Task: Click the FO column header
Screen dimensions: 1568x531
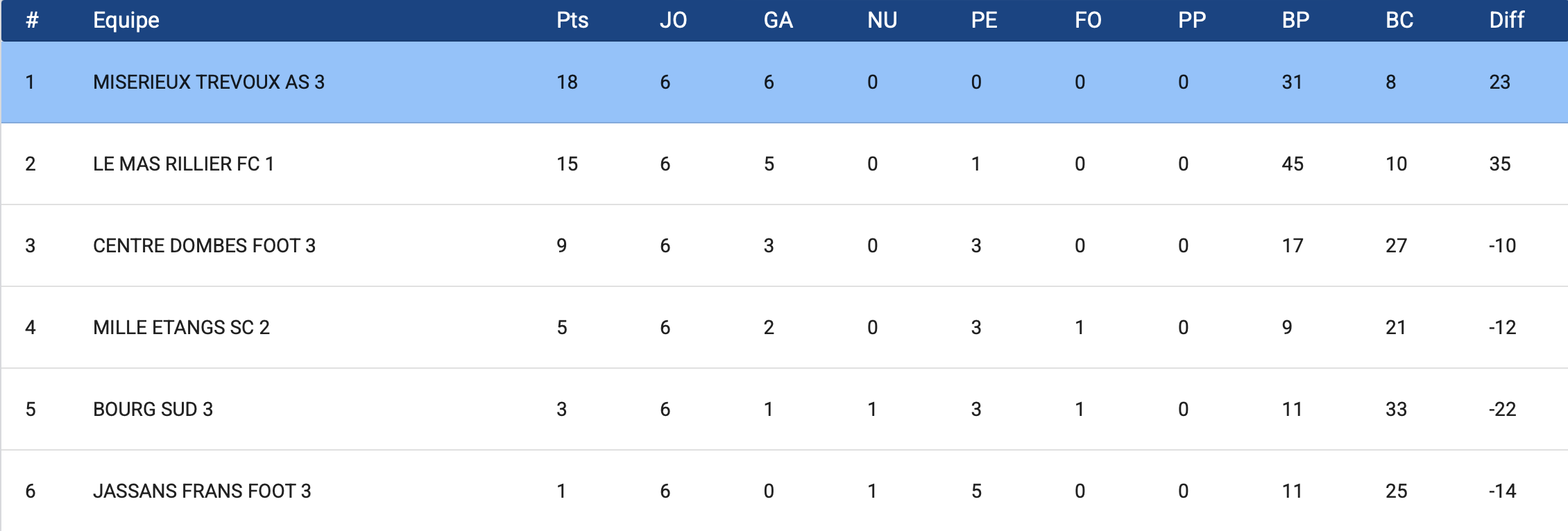Action: 1088,20
